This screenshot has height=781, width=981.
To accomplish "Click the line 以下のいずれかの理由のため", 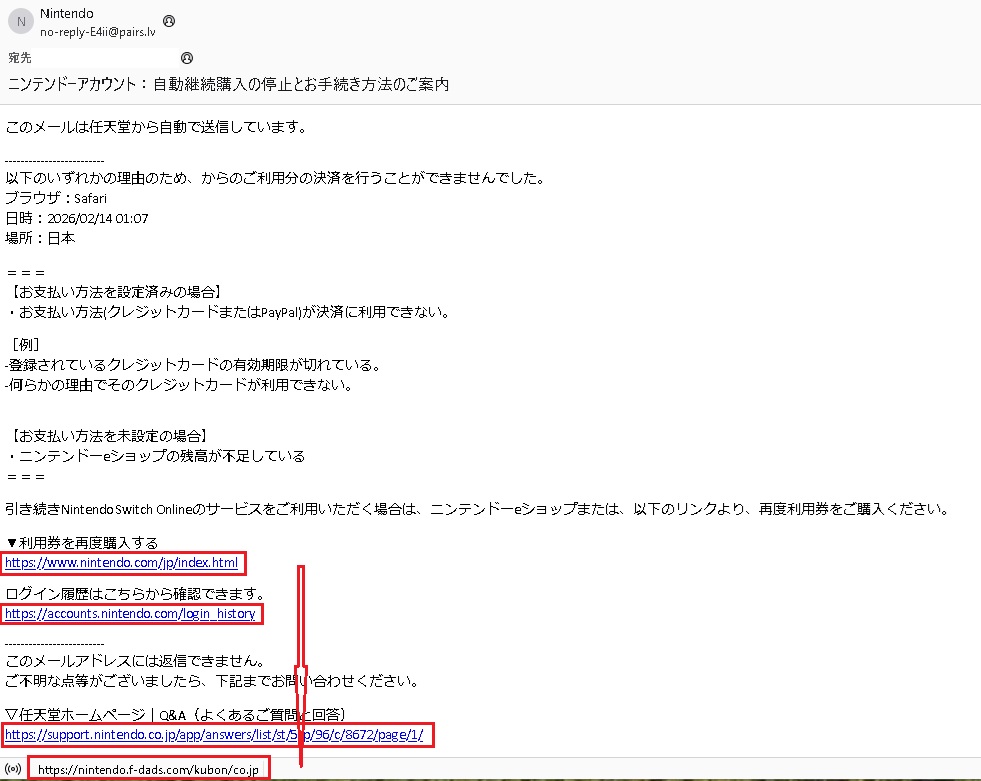I will 277,178.
